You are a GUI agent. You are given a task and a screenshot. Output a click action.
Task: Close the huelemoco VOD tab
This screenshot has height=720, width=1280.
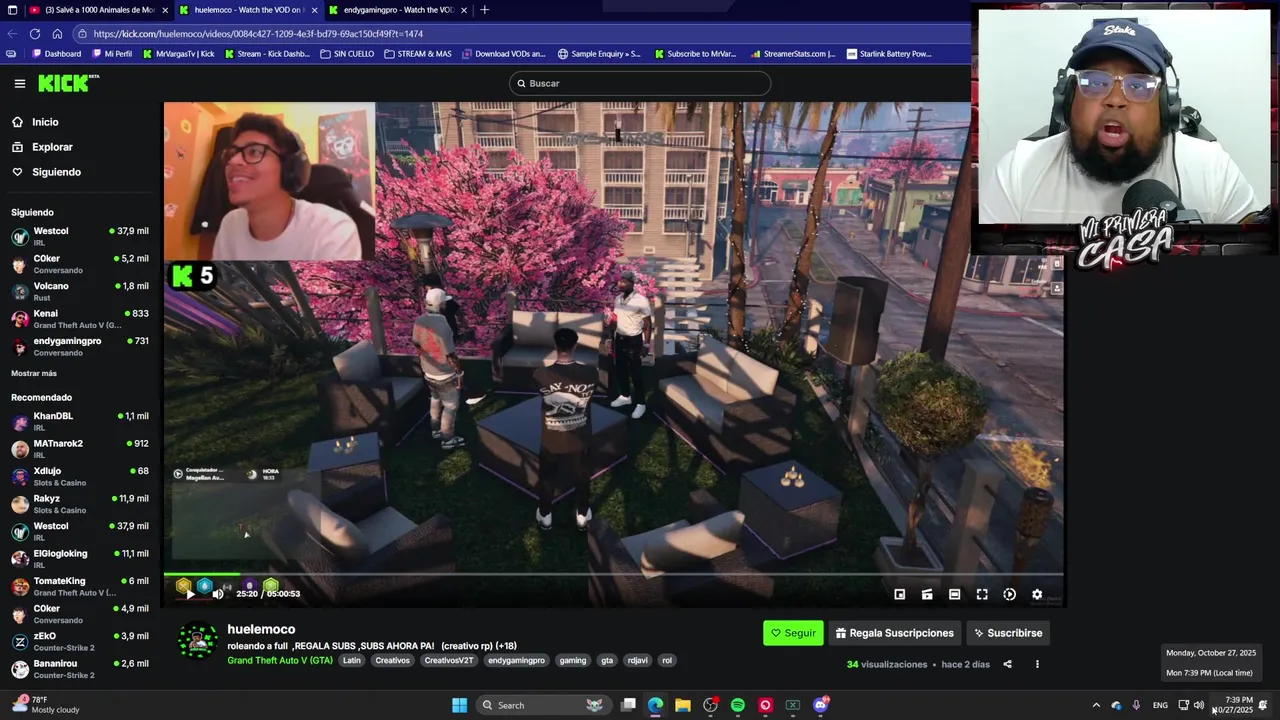coord(314,10)
